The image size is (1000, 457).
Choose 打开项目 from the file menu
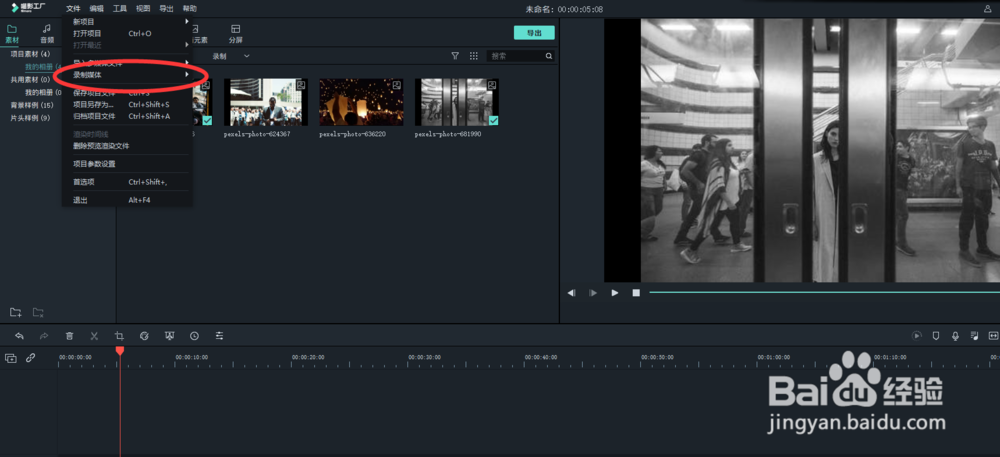128,33
